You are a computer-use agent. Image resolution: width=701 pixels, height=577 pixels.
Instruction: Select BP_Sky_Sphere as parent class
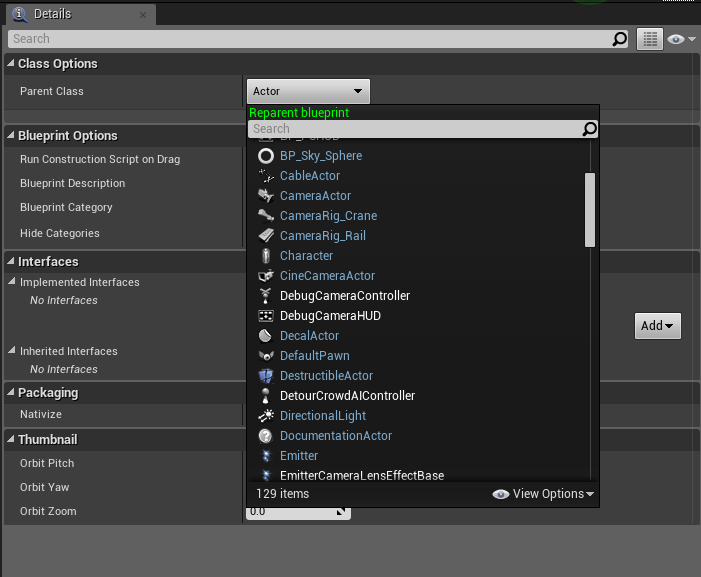pos(321,156)
